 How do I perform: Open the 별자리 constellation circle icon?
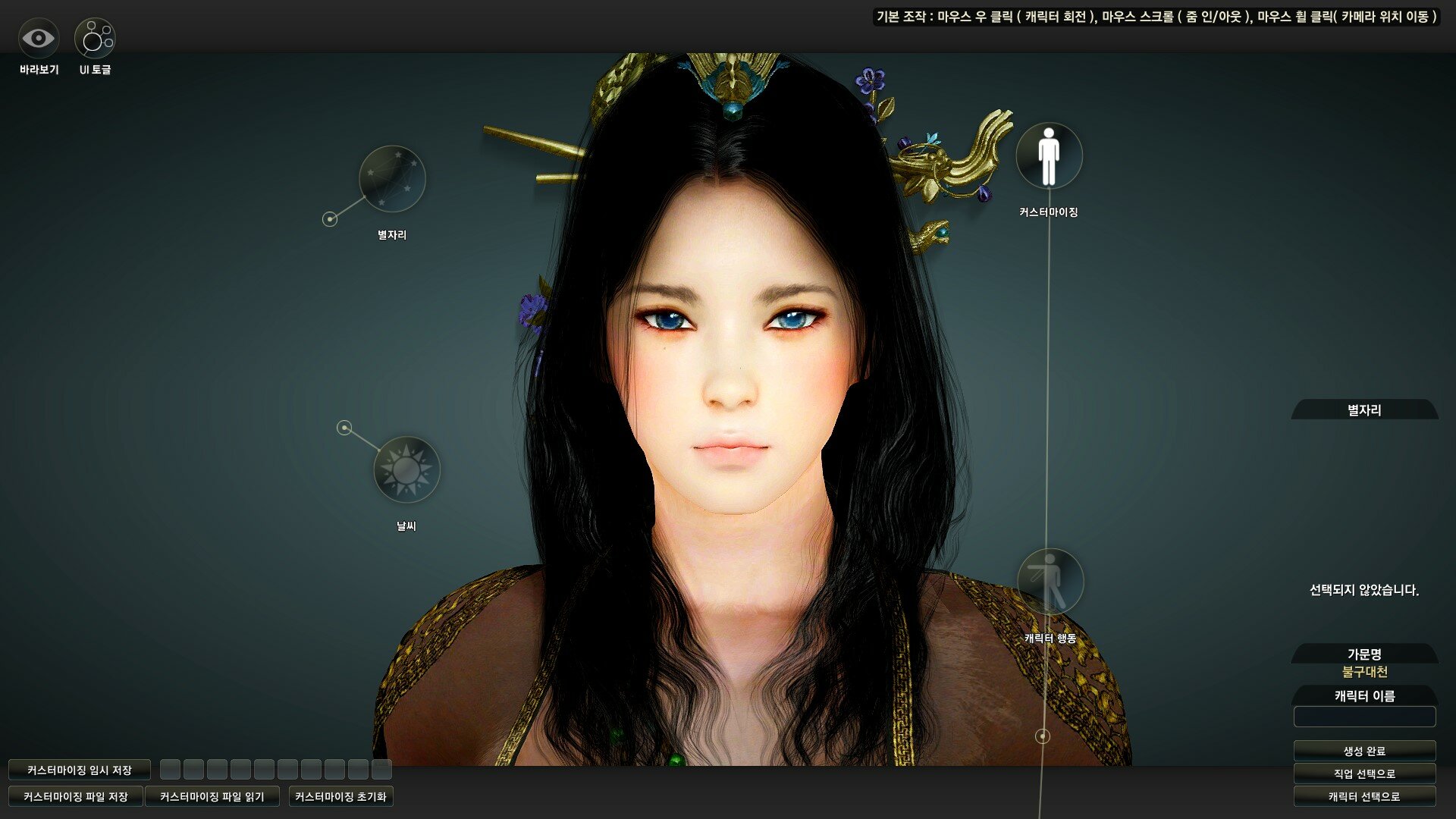[x=392, y=179]
